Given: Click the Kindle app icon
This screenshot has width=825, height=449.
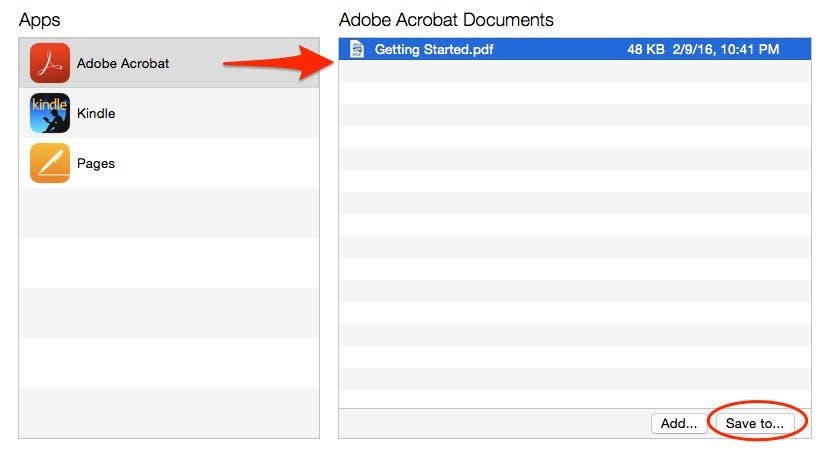Looking at the screenshot, I should pyautogui.click(x=49, y=113).
